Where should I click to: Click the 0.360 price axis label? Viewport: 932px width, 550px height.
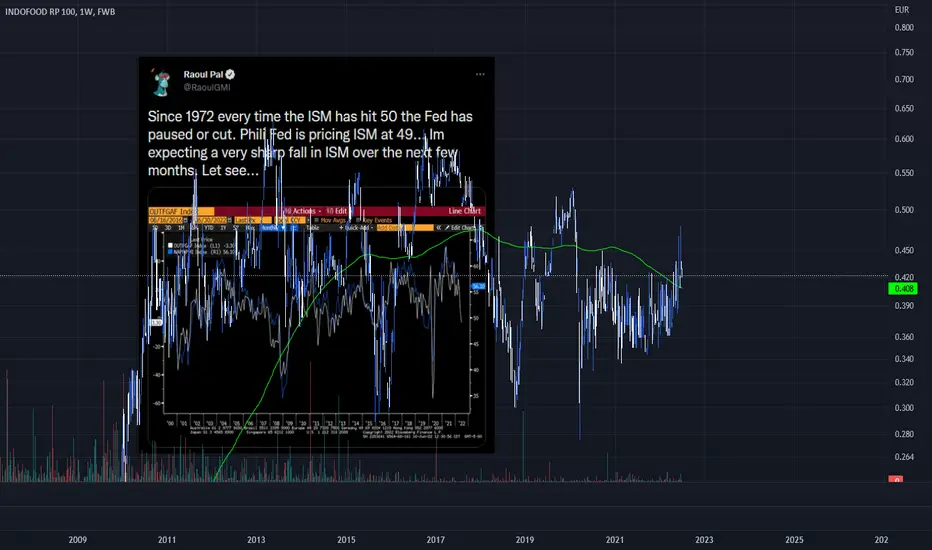(x=904, y=337)
